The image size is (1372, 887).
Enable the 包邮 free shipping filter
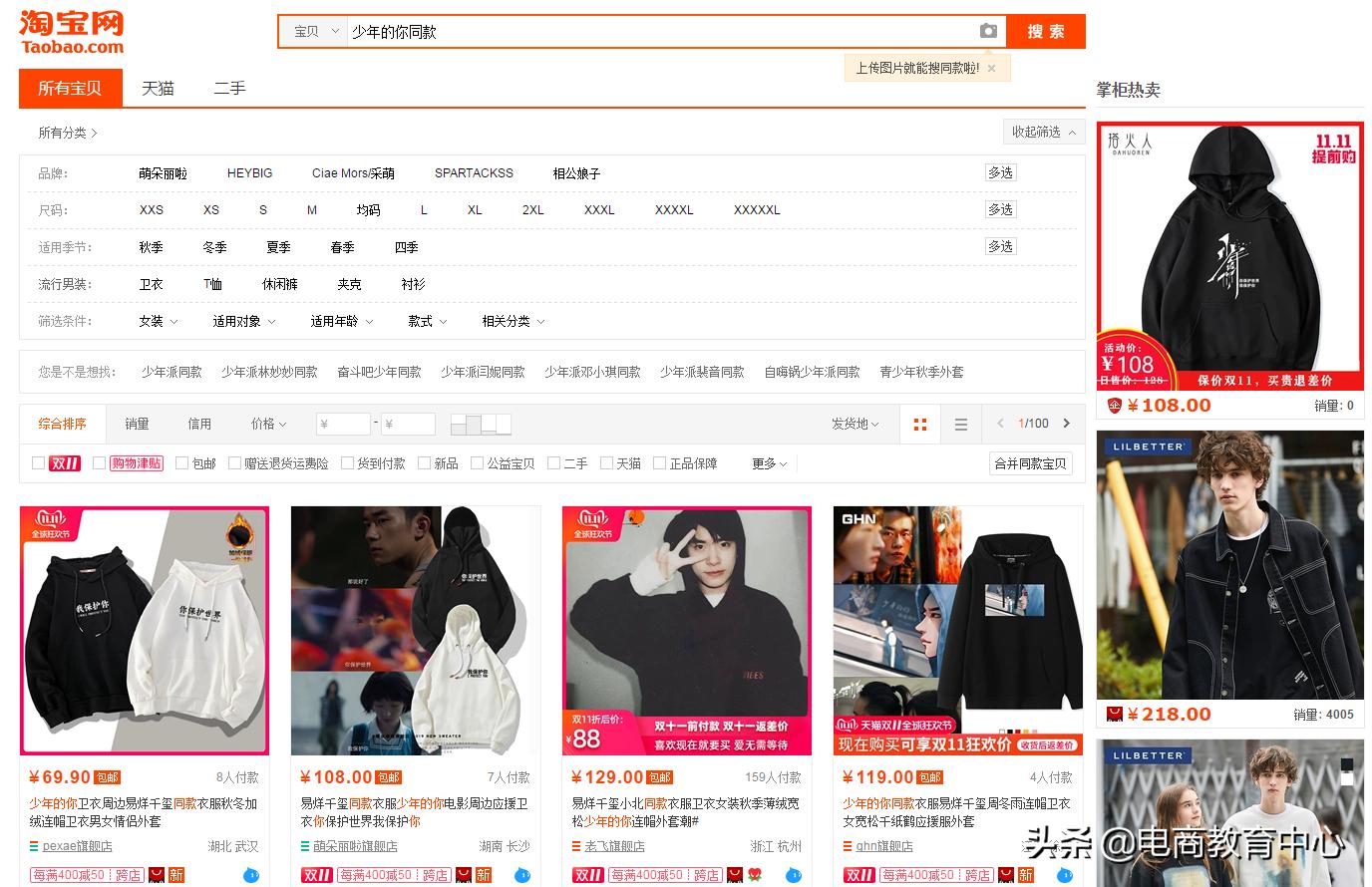[181, 462]
